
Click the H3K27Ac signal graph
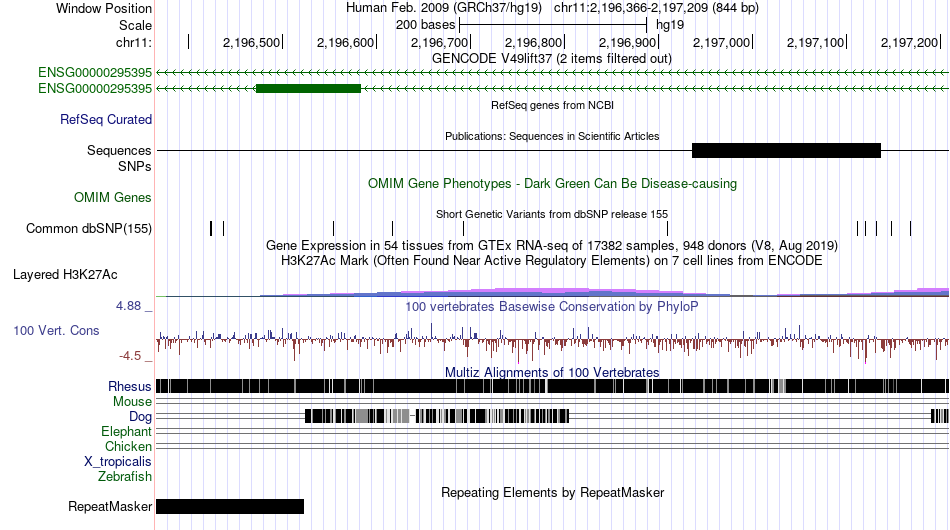[x=552, y=292]
